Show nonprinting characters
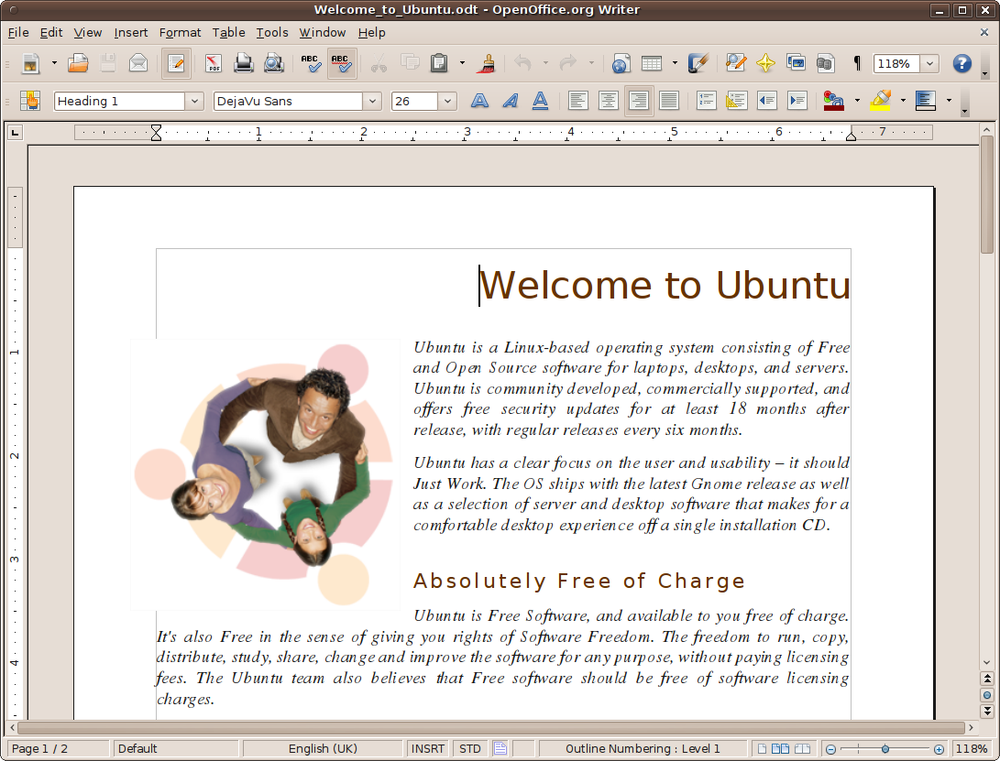This screenshot has width=1000, height=761. coord(856,63)
